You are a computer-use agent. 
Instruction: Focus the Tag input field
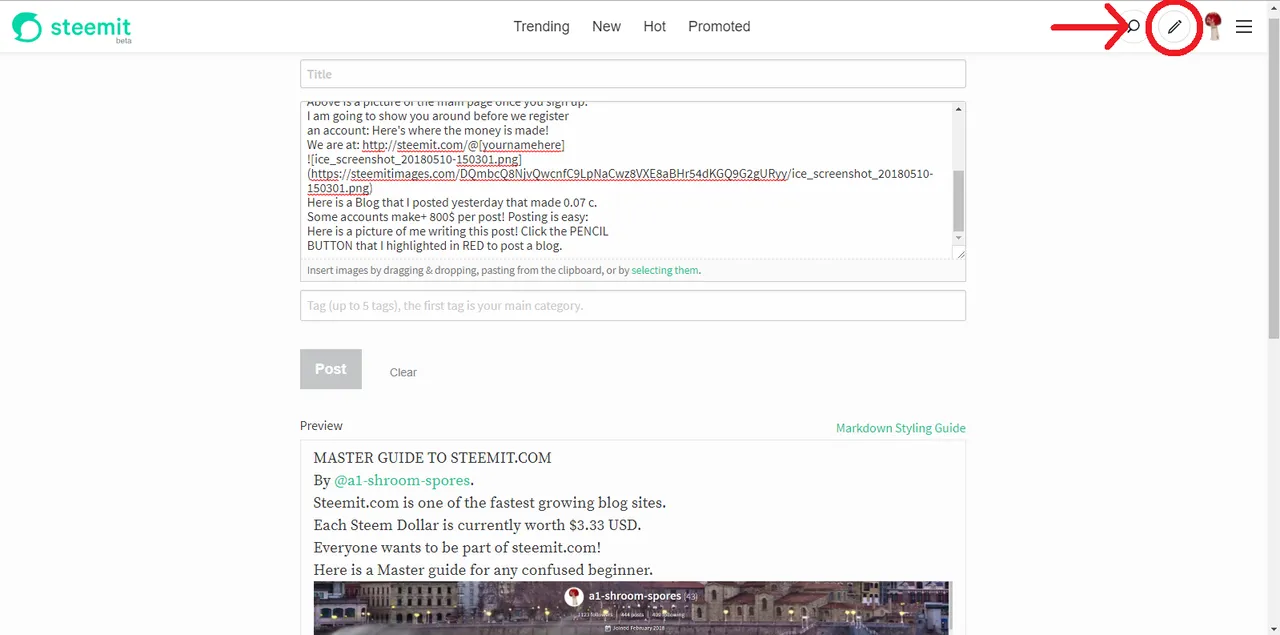click(x=633, y=305)
